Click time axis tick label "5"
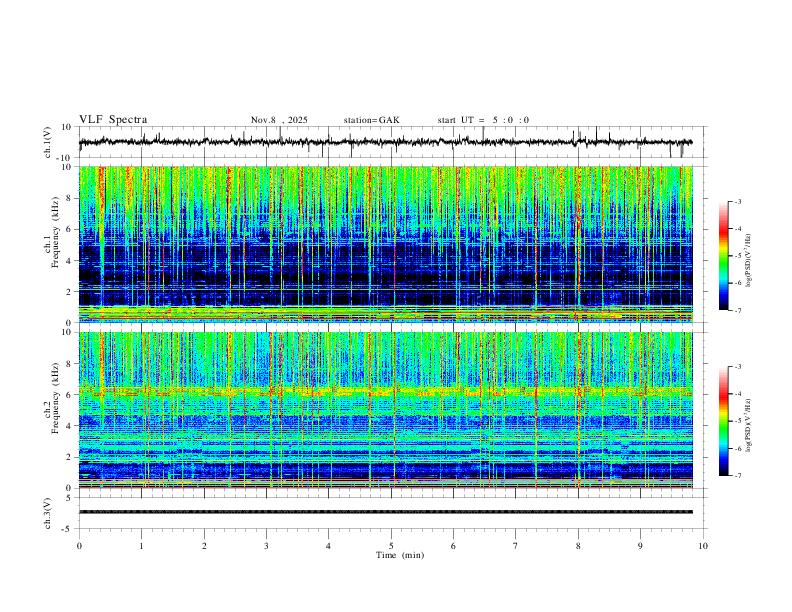 [391, 546]
